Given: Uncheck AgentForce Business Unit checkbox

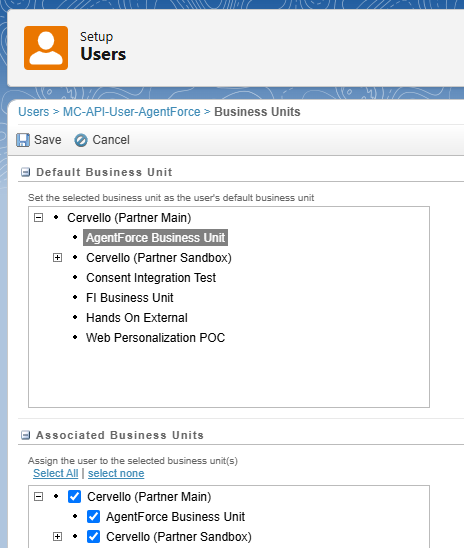Looking at the screenshot, I should coord(93,517).
